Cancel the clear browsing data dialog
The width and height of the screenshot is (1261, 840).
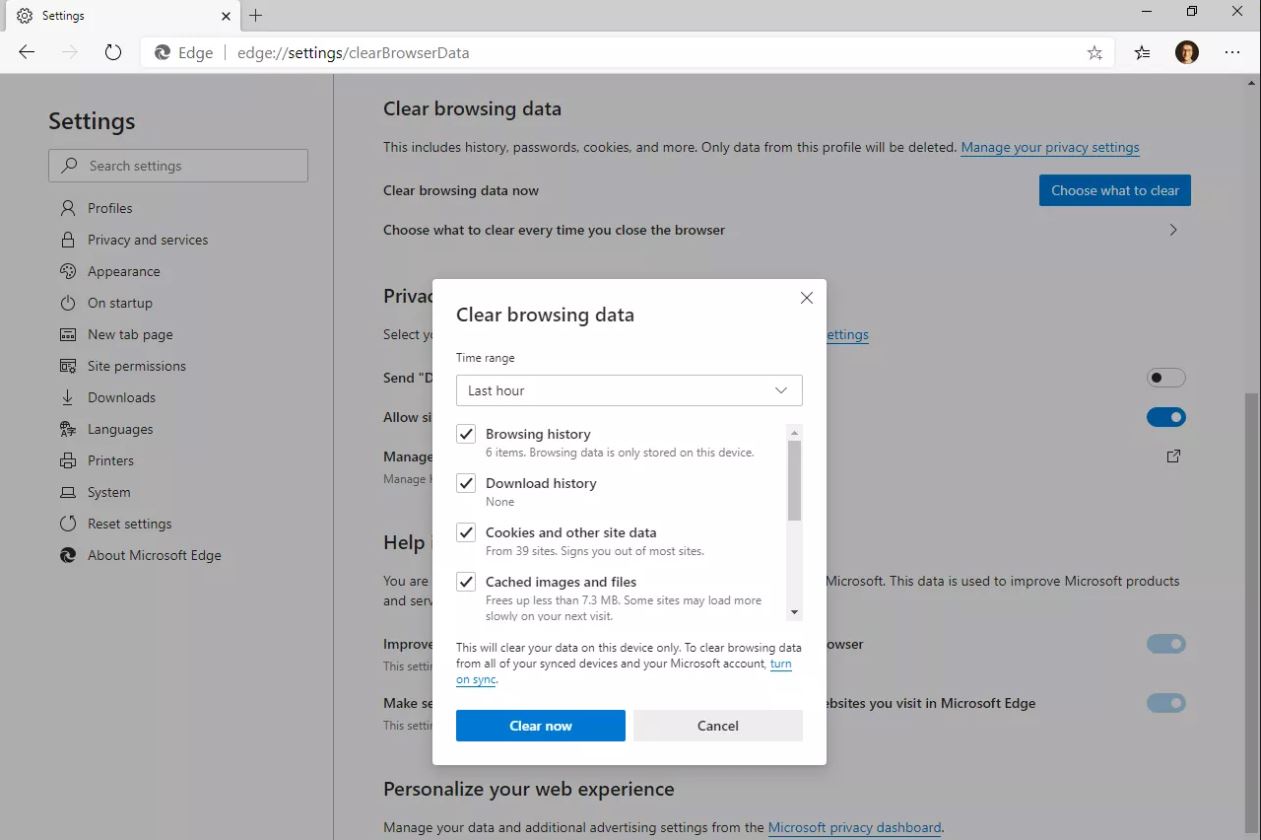(717, 726)
